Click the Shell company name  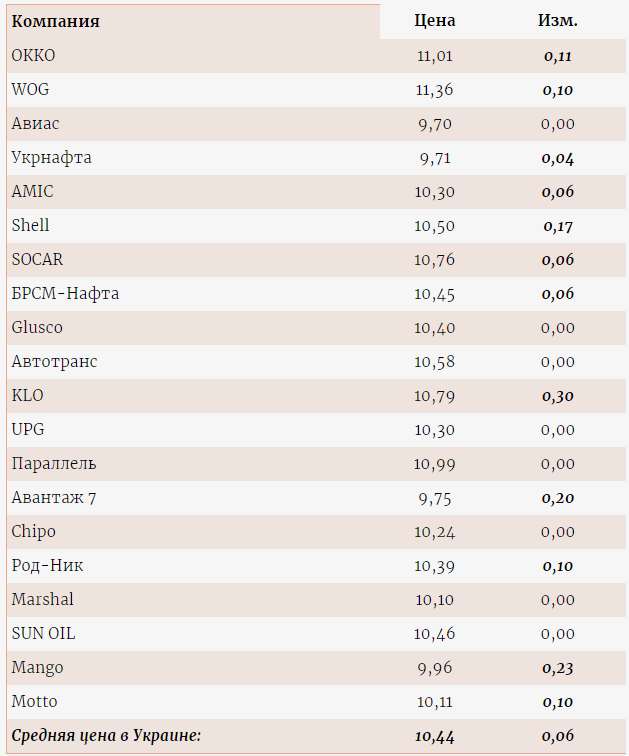(30, 225)
